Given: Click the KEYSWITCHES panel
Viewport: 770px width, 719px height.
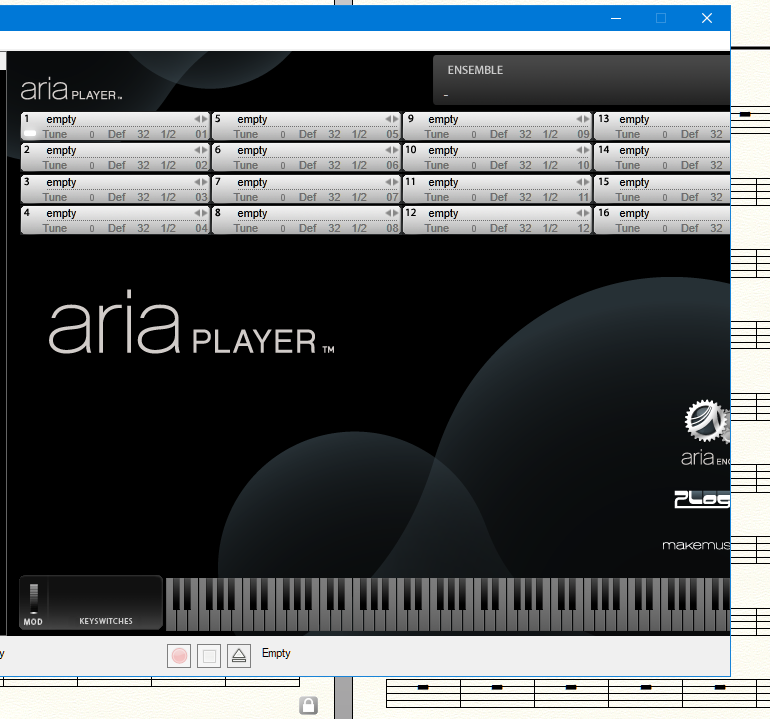Looking at the screenshot, I should (x=106, y=602).
